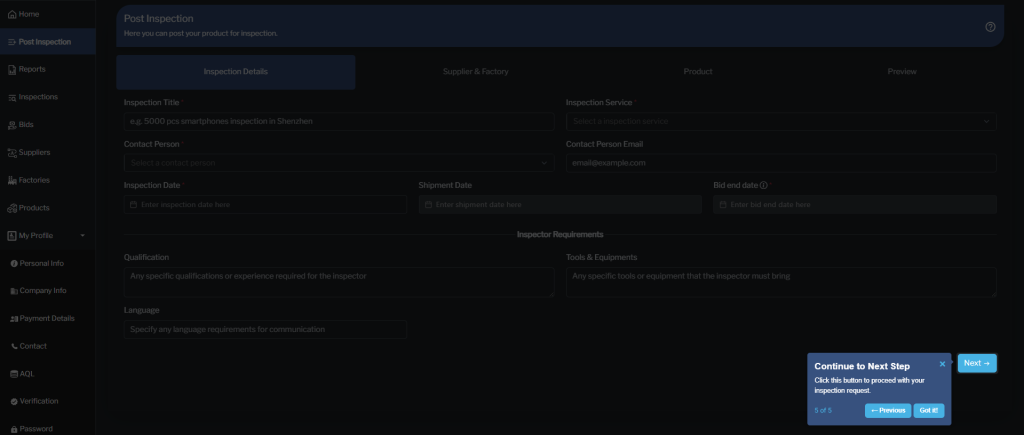This screenshot has height=435, width=1024.
Task: Open the Inspection Service dropdown
Action: tap(781, 121)
